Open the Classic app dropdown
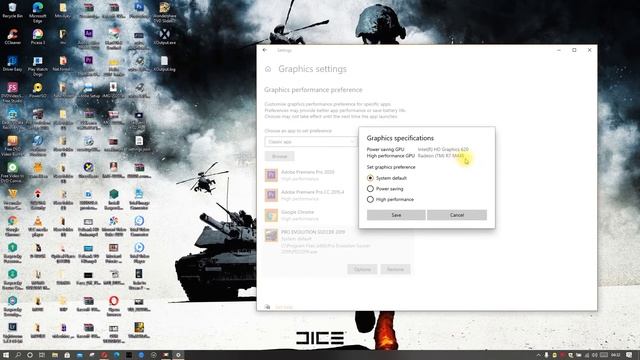This screenshot has height=360, width=640. [311, 142]
